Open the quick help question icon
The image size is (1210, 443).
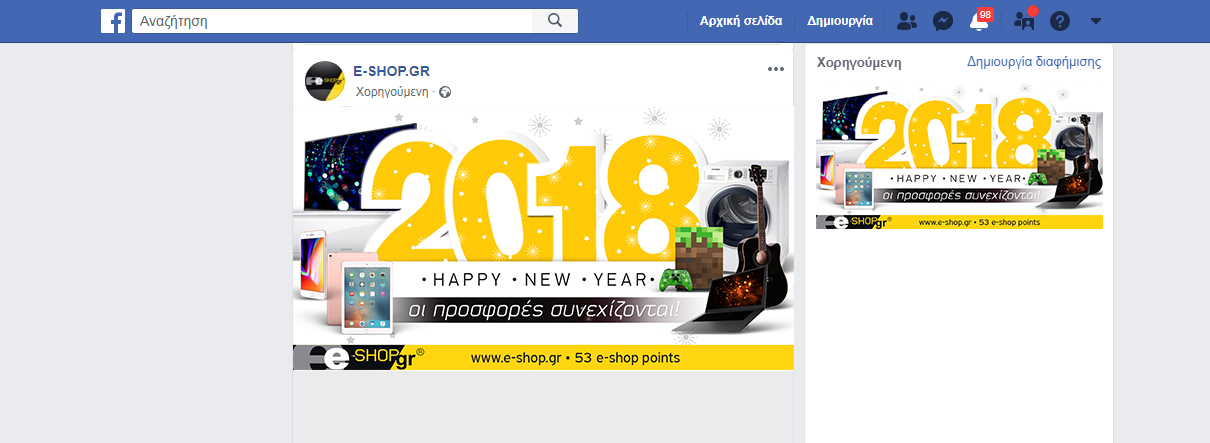(x=1060, y=20)
